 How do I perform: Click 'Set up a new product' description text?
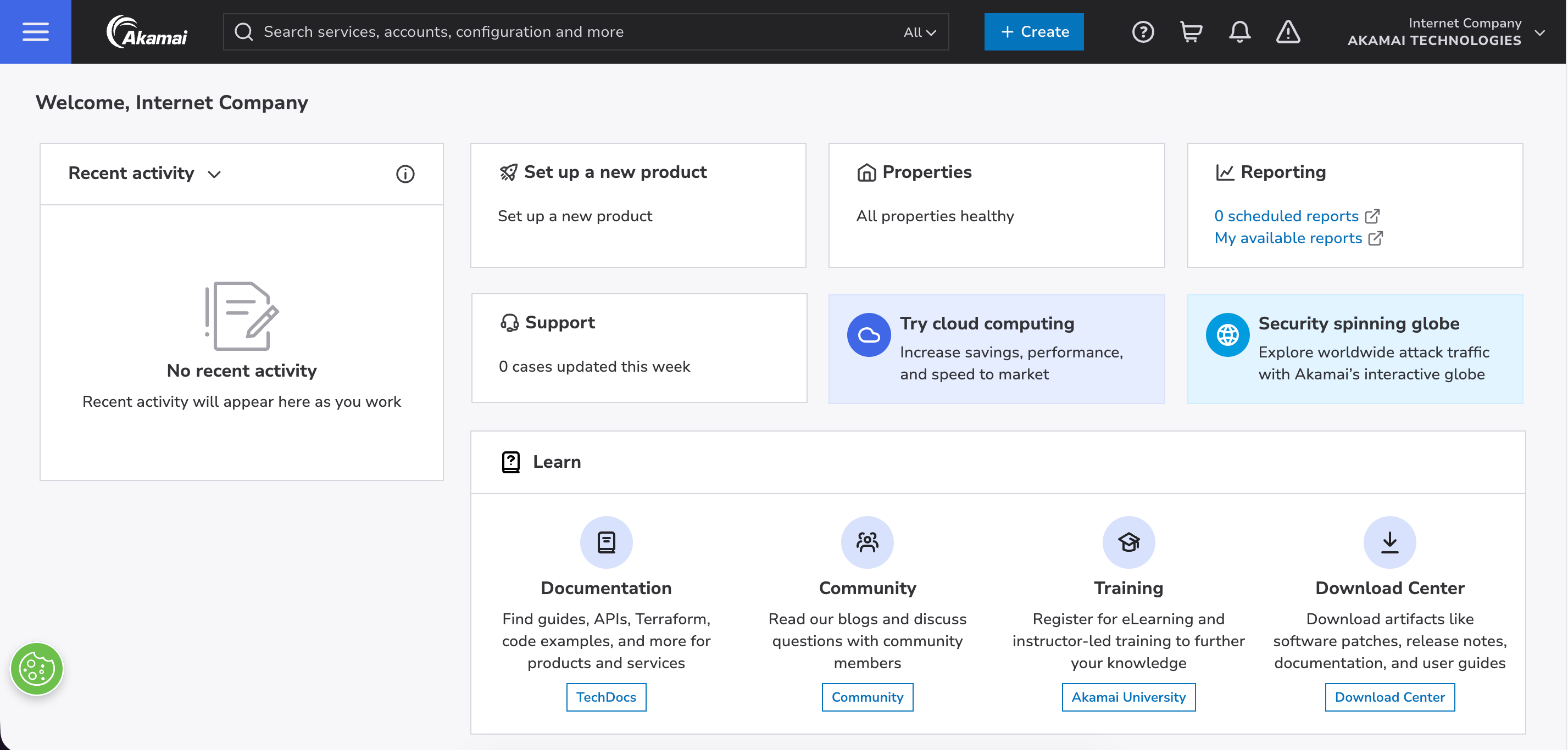point(575,216)
